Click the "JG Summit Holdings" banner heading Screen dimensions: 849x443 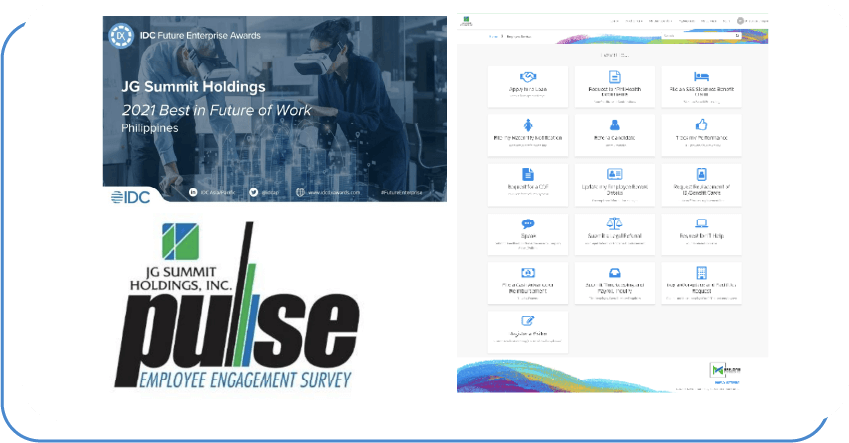pos(193,87)
